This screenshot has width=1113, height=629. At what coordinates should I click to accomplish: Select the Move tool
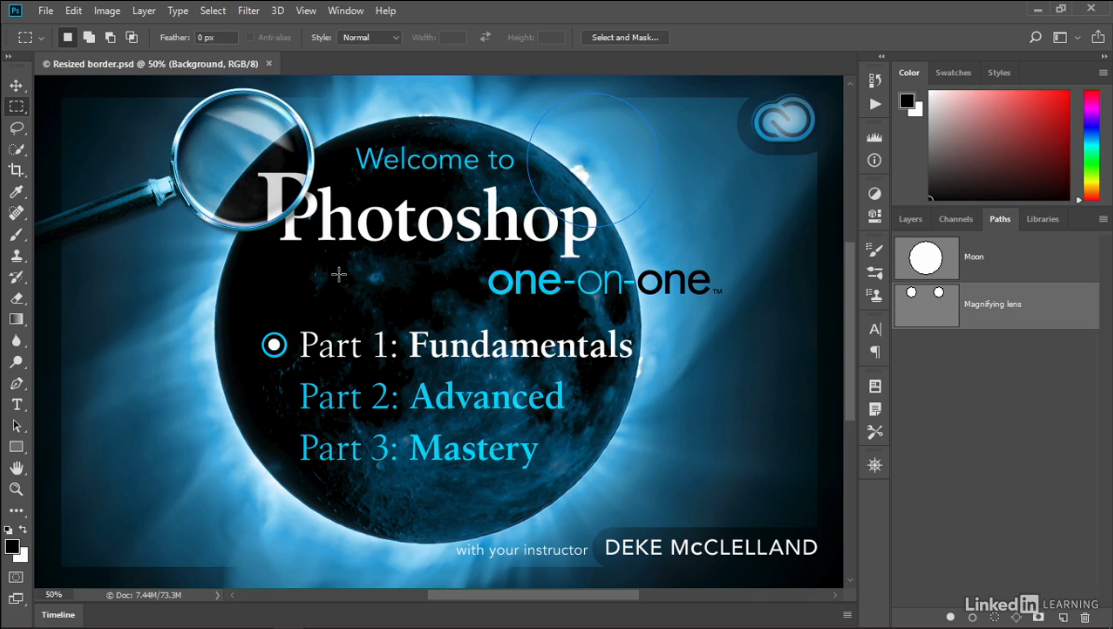click(16, 86)
